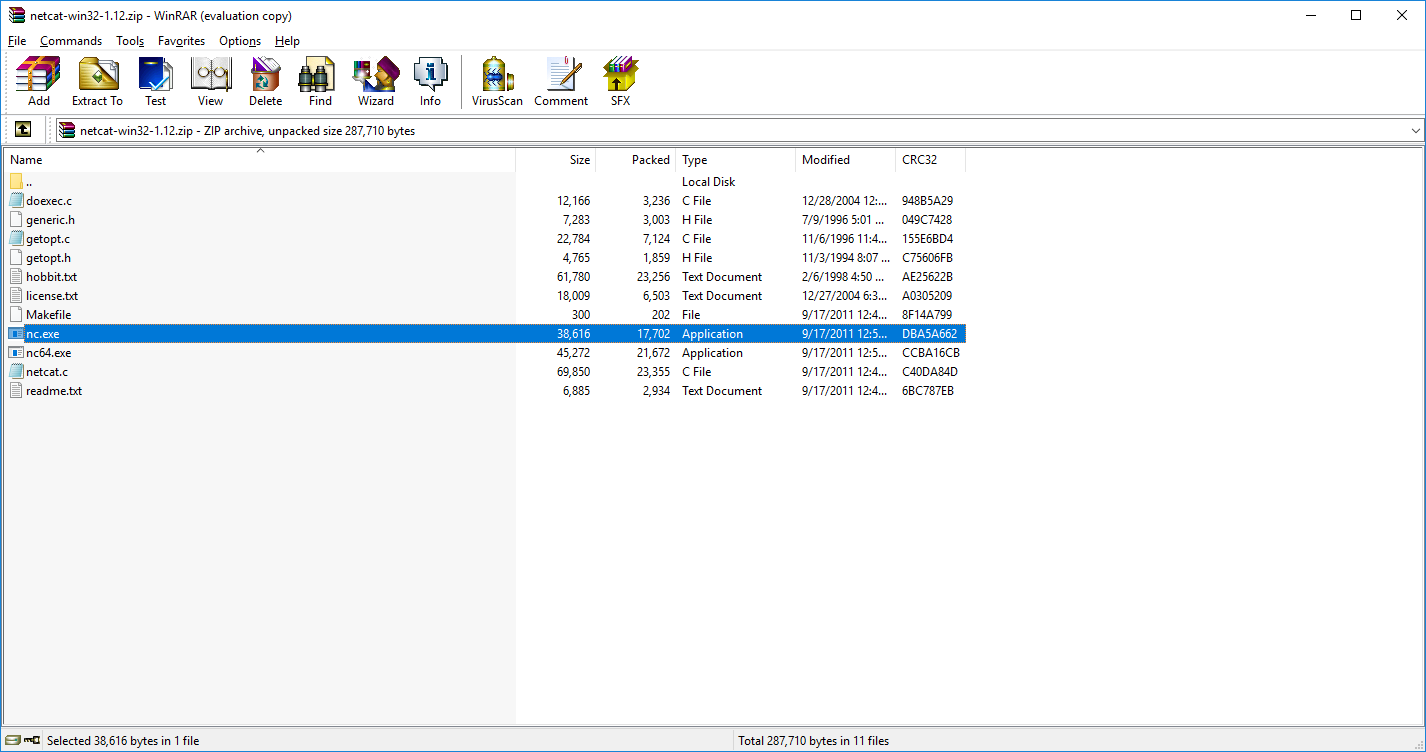Viewport: 1426px width, 752px height.
Task: Click the generic.h file icon
Action: [16, 220]
